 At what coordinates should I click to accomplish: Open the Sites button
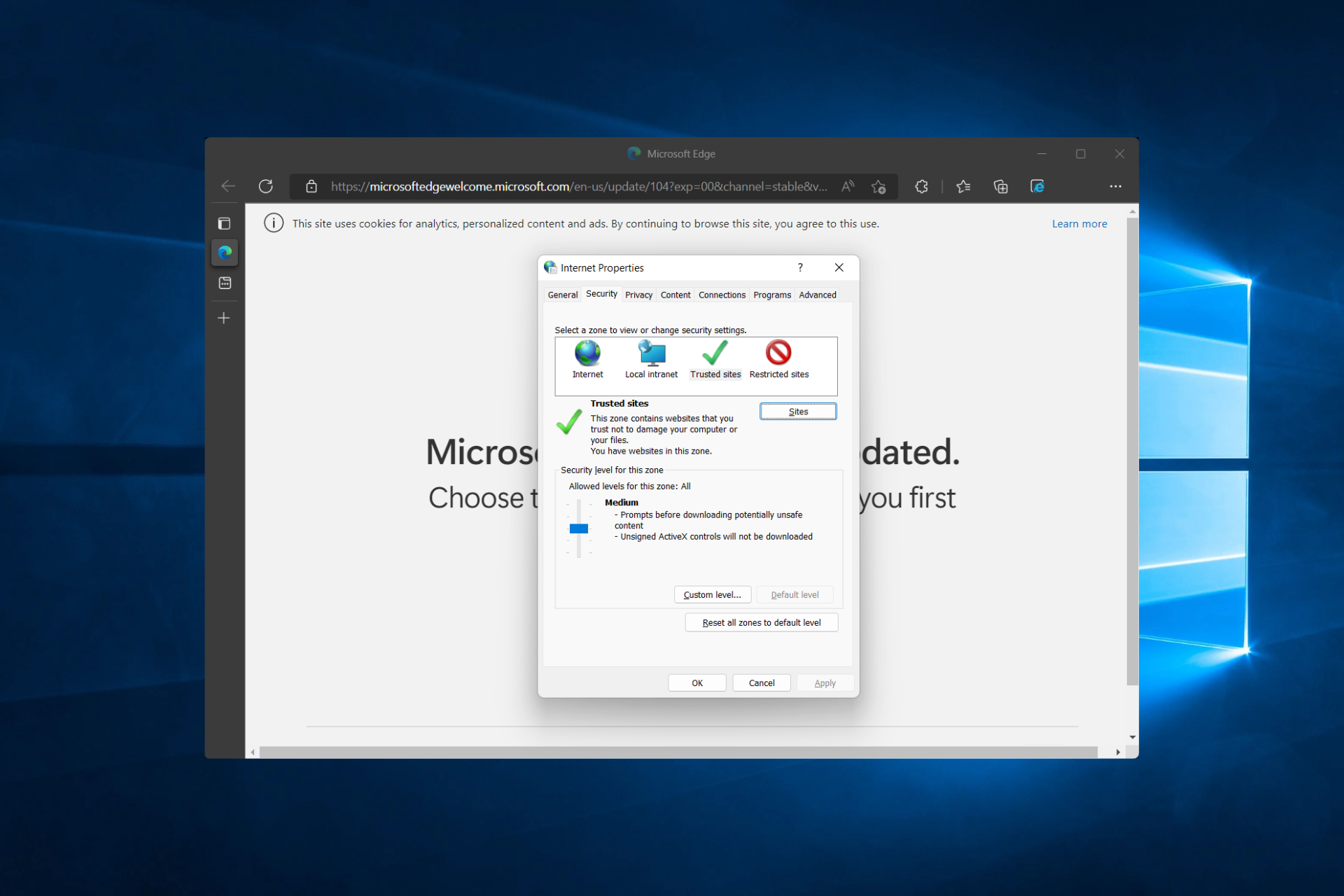(798, 412)
